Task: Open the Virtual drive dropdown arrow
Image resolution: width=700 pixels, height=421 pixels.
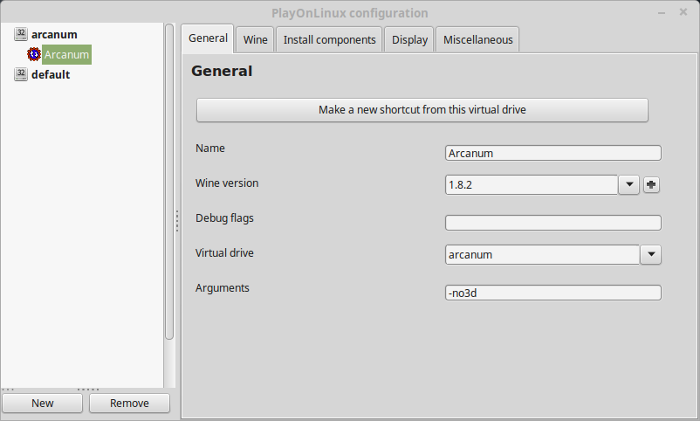Action: pyautogui.click(x=651, y=254)
